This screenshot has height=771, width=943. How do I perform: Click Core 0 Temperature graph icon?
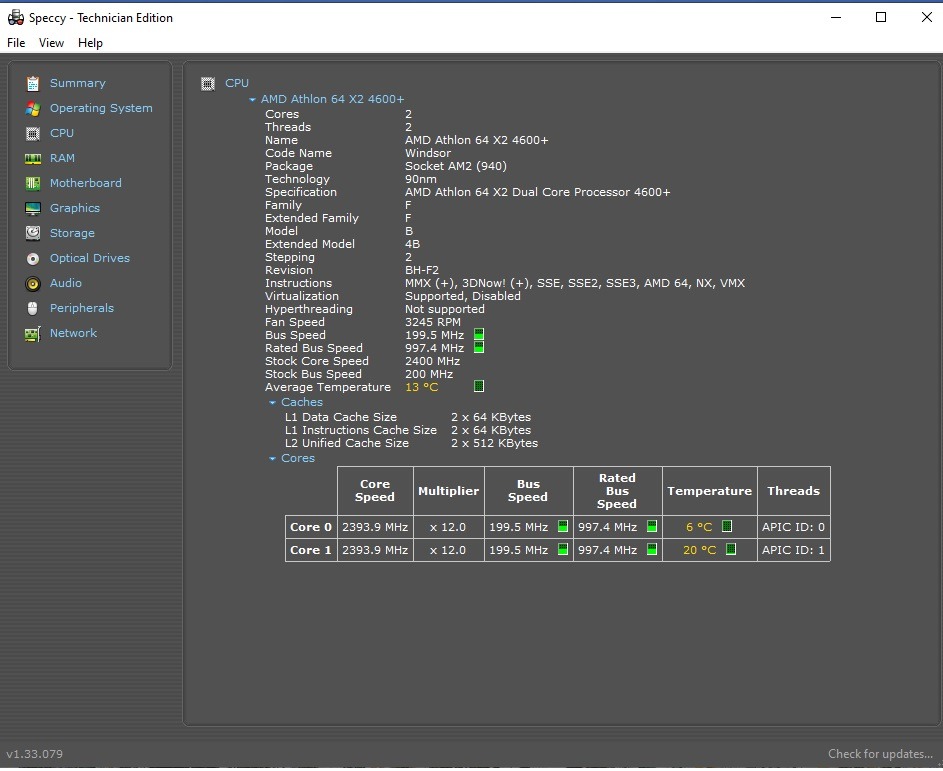coord(726,526)
